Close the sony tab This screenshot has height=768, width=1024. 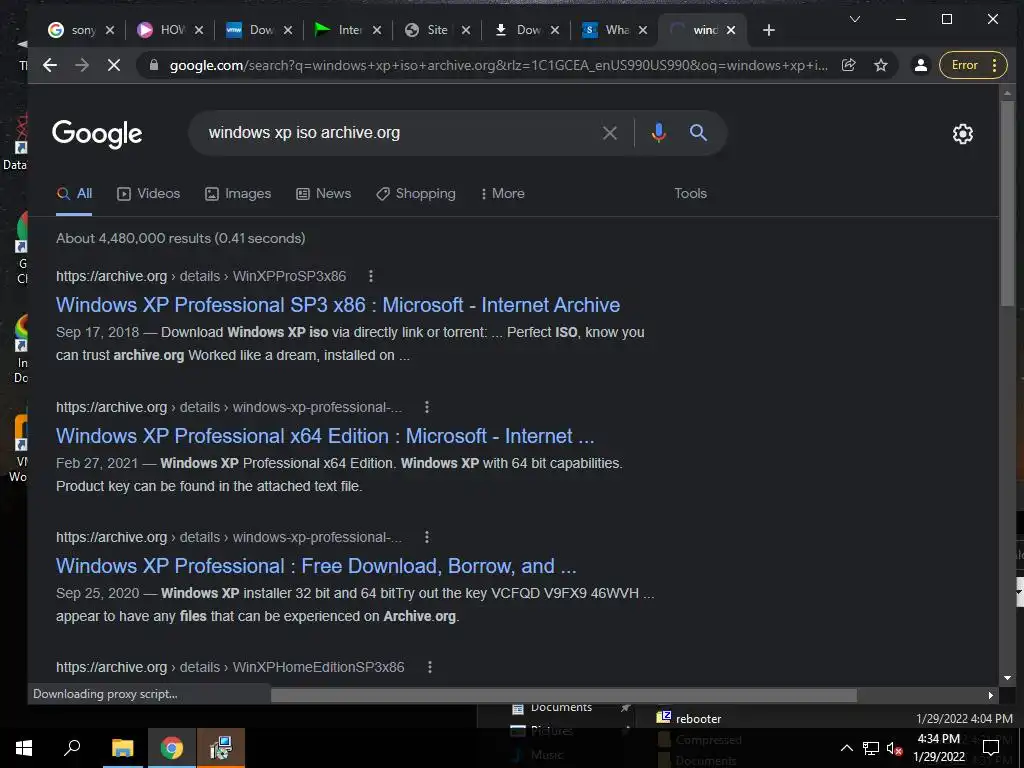[x=110, y=30]
